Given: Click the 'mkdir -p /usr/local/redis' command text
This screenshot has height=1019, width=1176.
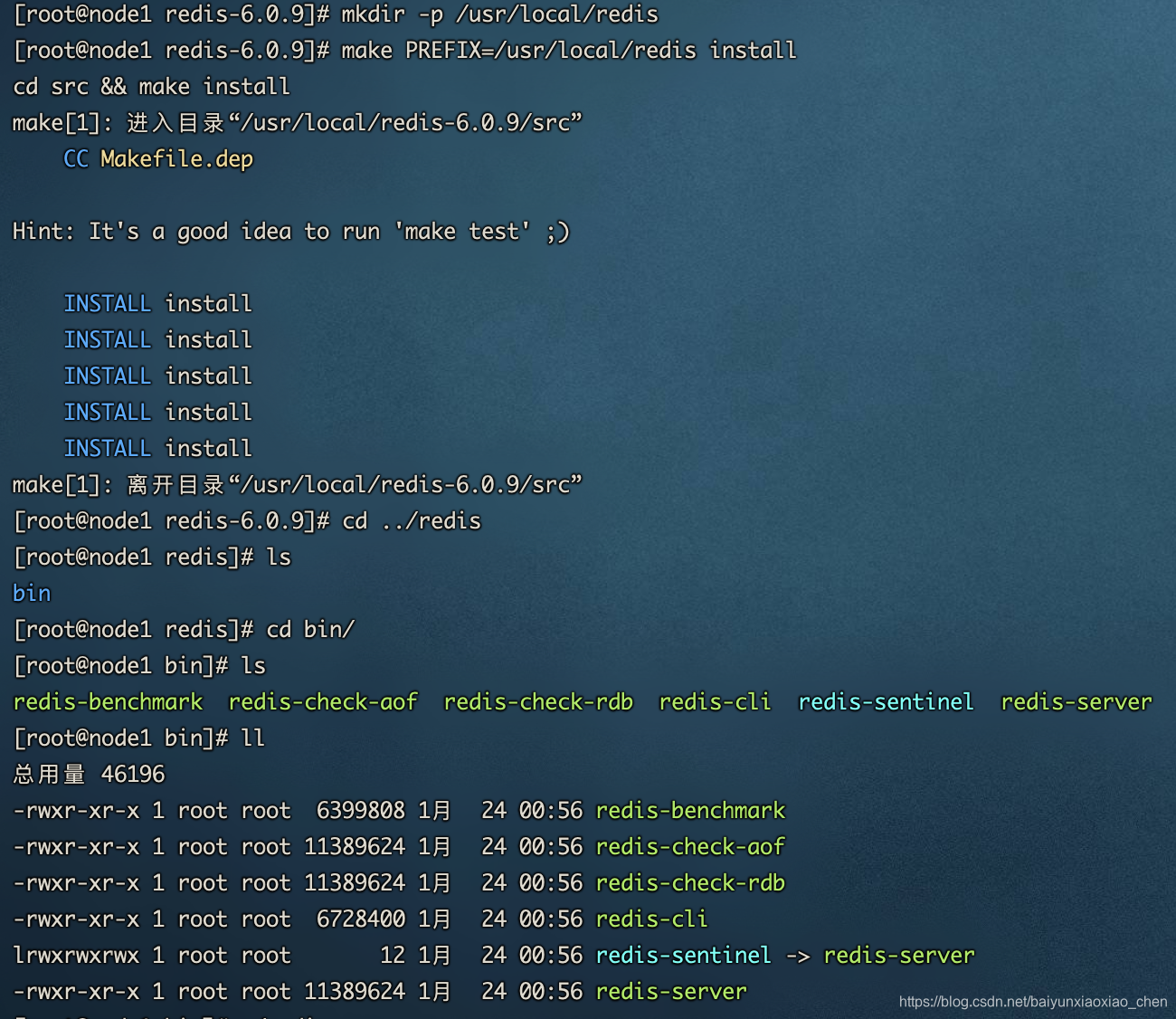Looking at the screenshot, I should coord(499,14).
